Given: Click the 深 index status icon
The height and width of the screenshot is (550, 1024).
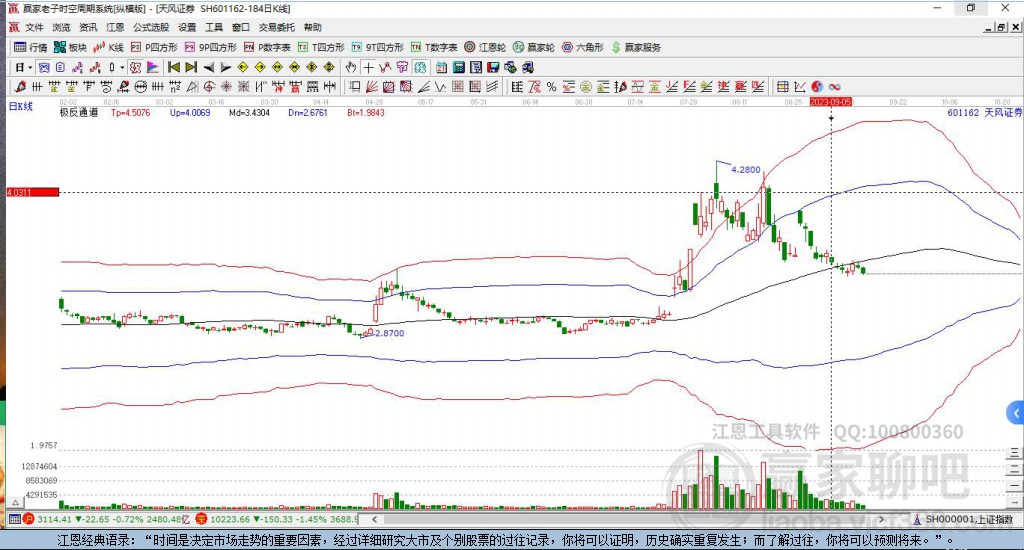Looking at the screenshot, I should click(201, 519).
